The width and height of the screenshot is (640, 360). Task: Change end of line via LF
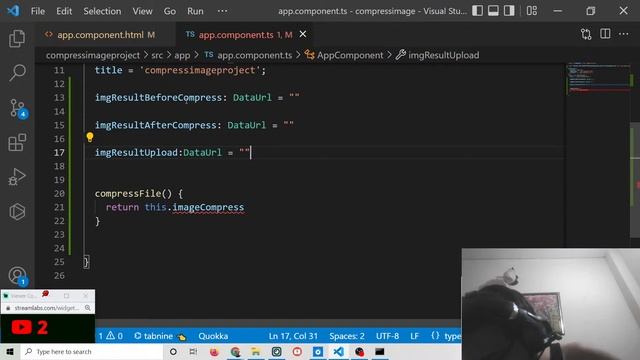(x=414, y=336)
